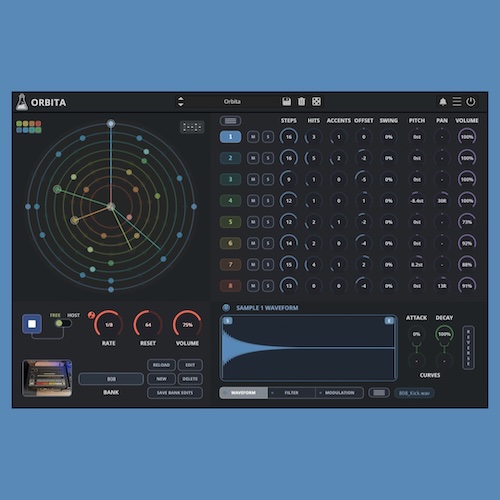The height and width of the screenshot is (500, 500).
Task: Open the 808_Kick.wav sample selector
Action: [414, 393]
